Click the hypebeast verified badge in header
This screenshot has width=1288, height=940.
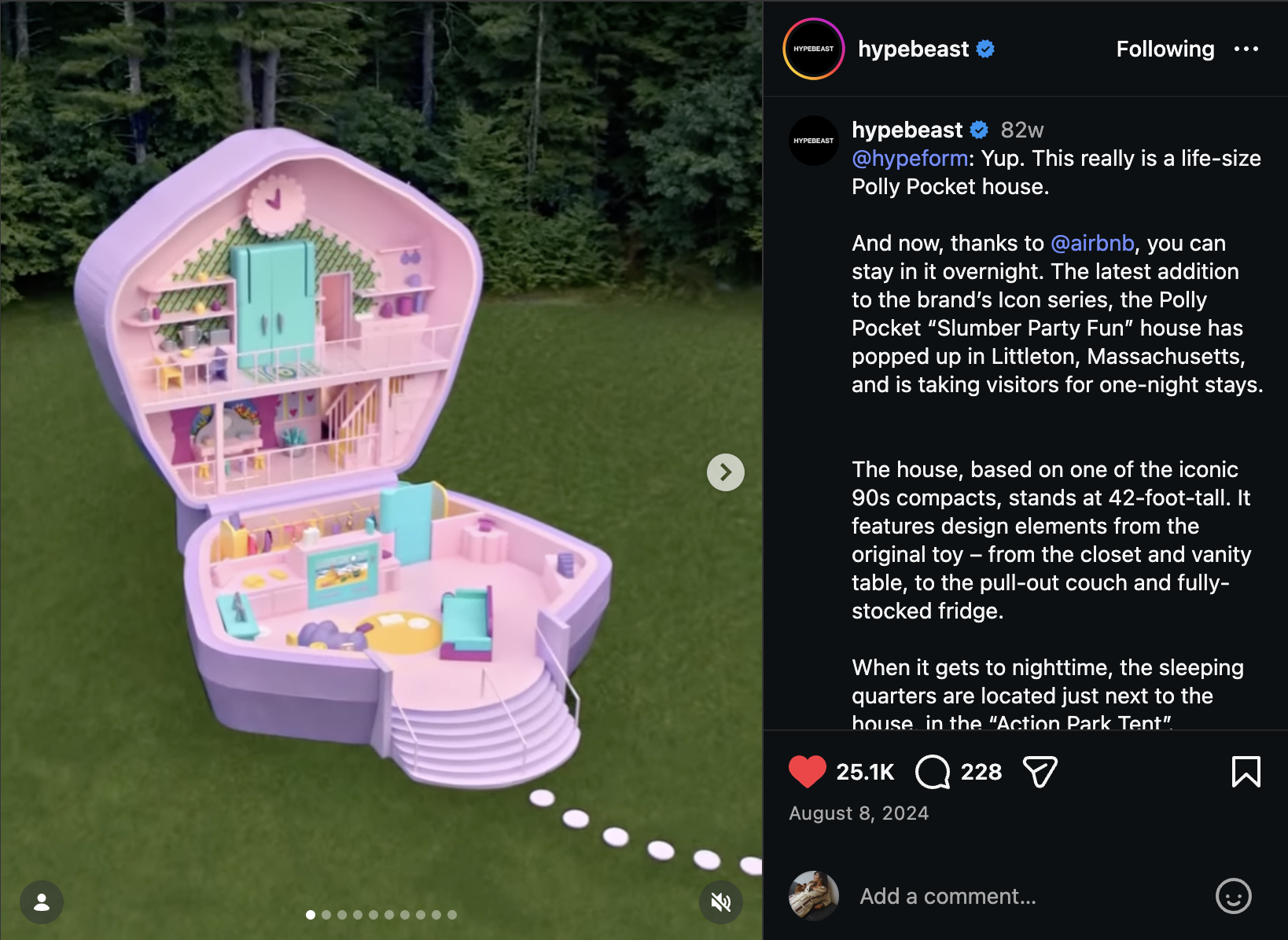click(x=985, y=49)
